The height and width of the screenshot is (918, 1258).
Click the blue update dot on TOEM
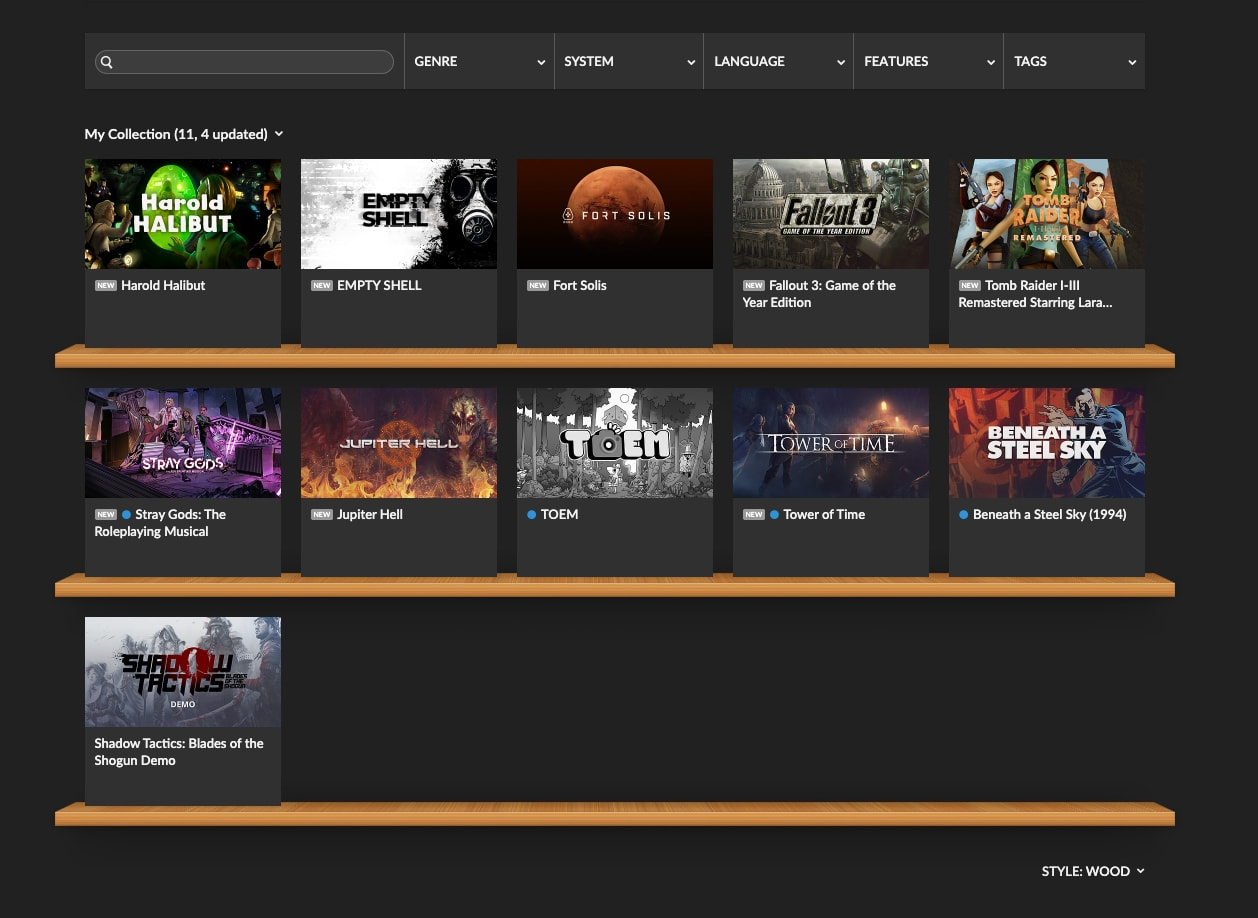point(532,515)
